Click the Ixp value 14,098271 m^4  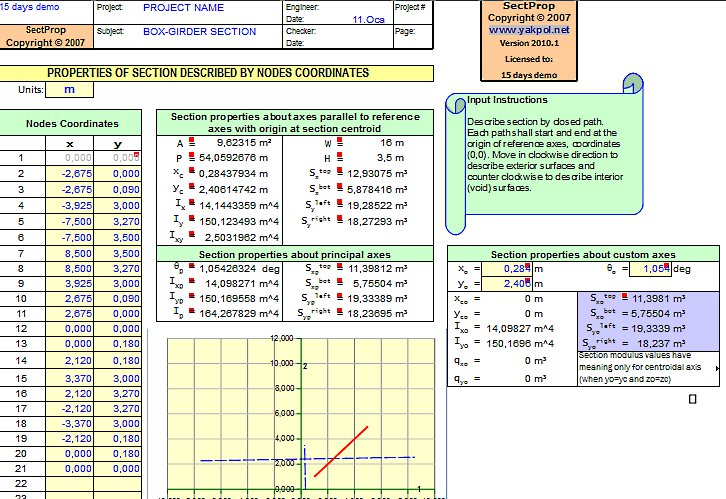[x=242, y=283]
